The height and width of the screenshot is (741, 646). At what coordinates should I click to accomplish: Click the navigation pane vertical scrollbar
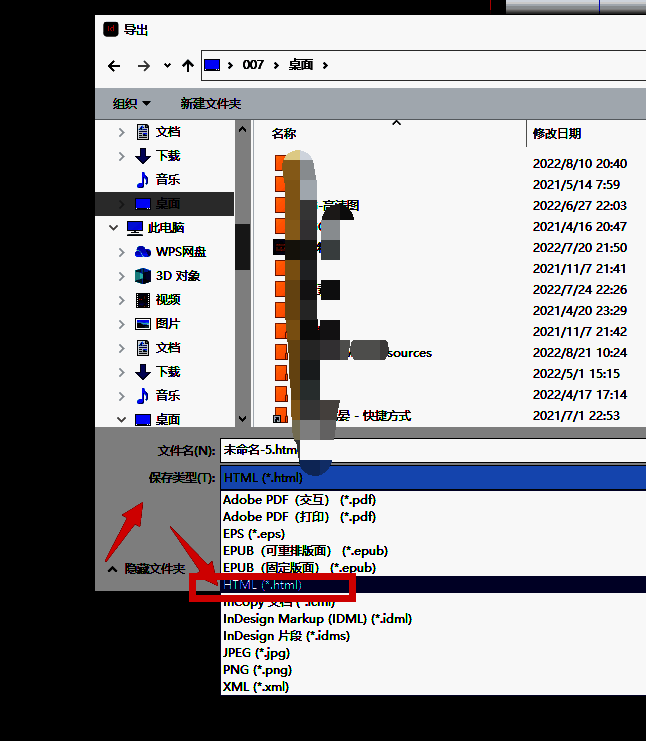click(x=242, y=245)
